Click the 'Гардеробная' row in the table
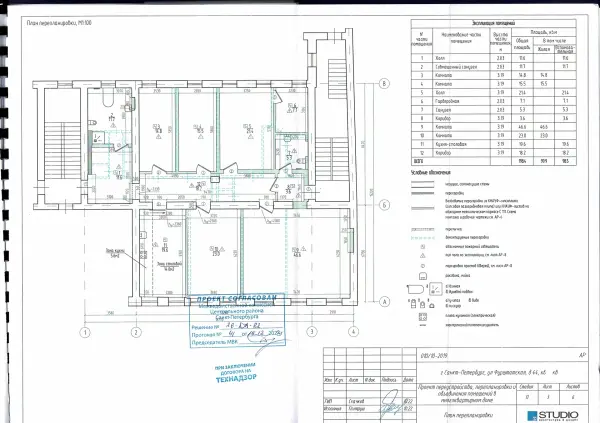Viewport: 600px width, 423px height. click(x=494, y=101)
